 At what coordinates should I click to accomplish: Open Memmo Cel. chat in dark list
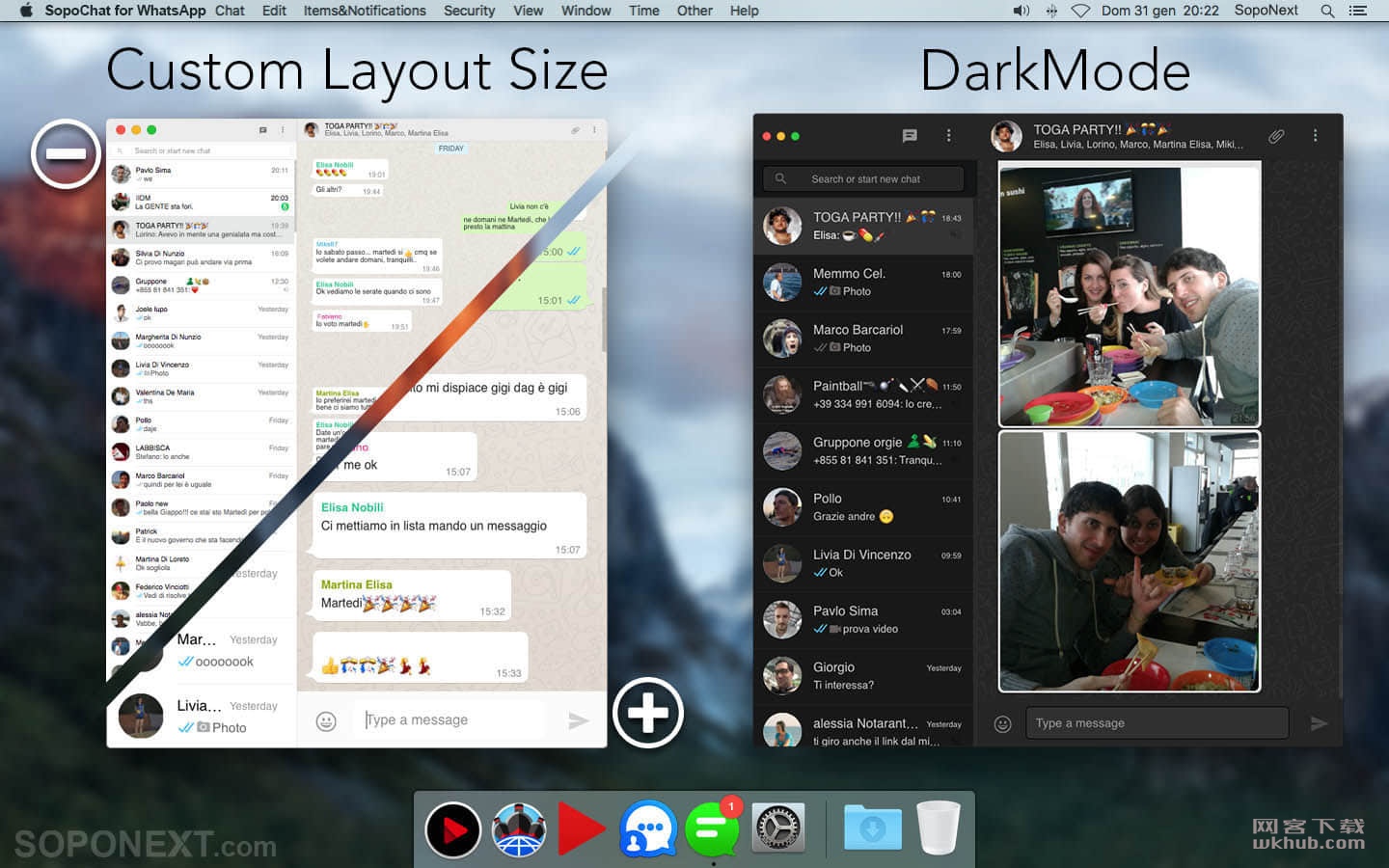click(x=863, y=283)
